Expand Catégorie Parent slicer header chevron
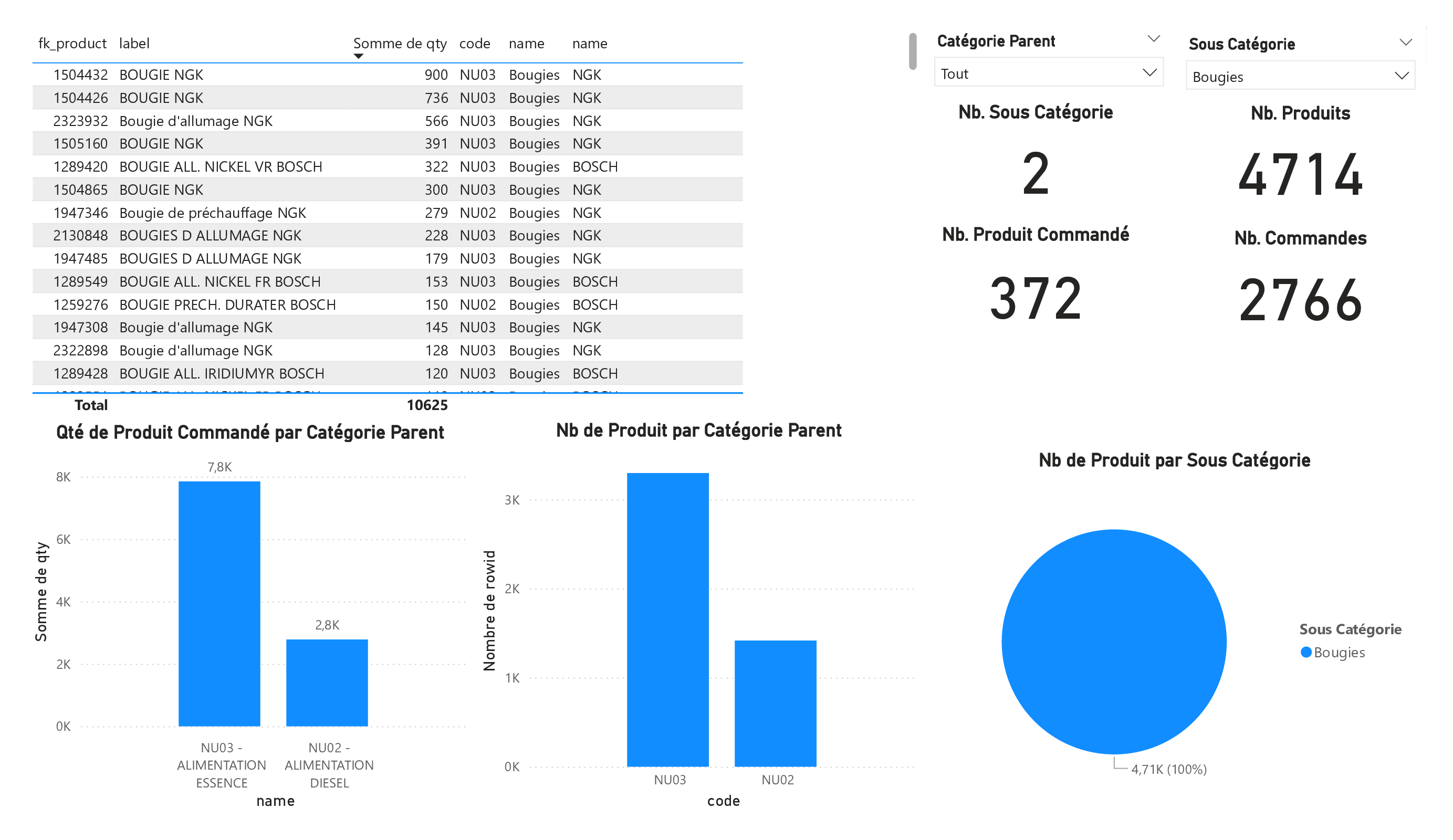The image size is (1453, 840). click(x=1154, y=39)
